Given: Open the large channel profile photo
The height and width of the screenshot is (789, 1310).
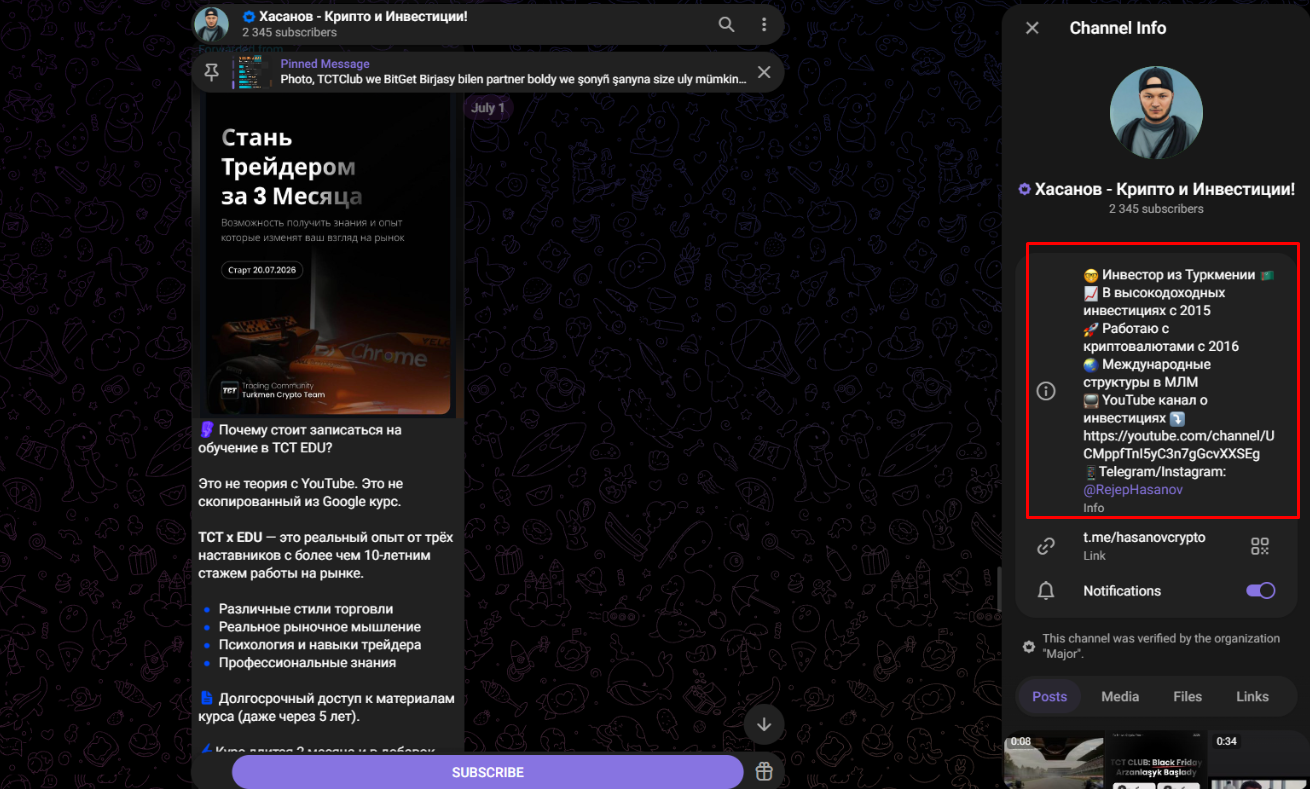Looking at the screenshot, I should coord(1156,113).
